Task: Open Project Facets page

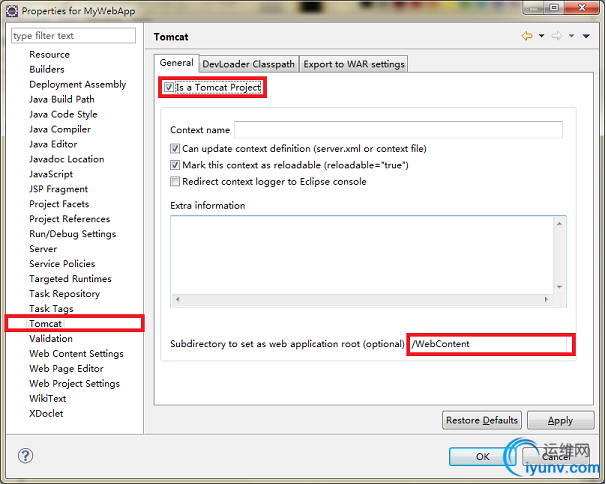Action: [x=59, y=204]
